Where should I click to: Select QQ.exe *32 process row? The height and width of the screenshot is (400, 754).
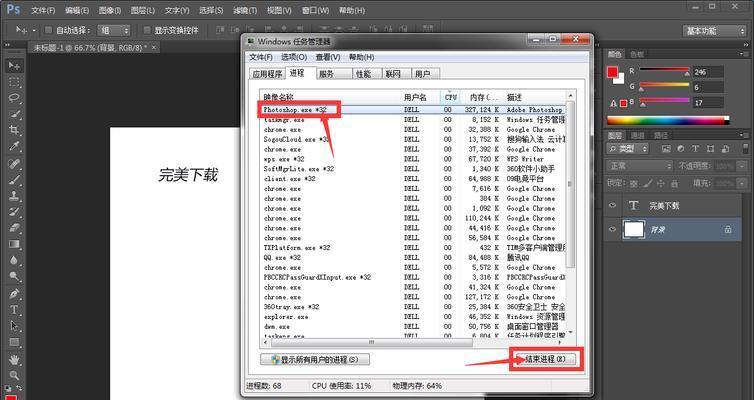(413, 258)
